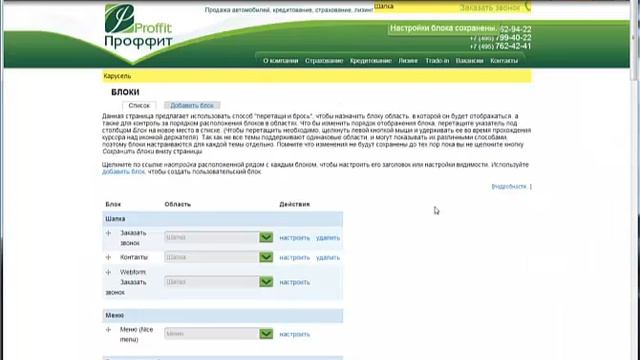The image size is (640, 360).
Task: Click the Заказать звонок header button
Action: click(x=490, y=7)
